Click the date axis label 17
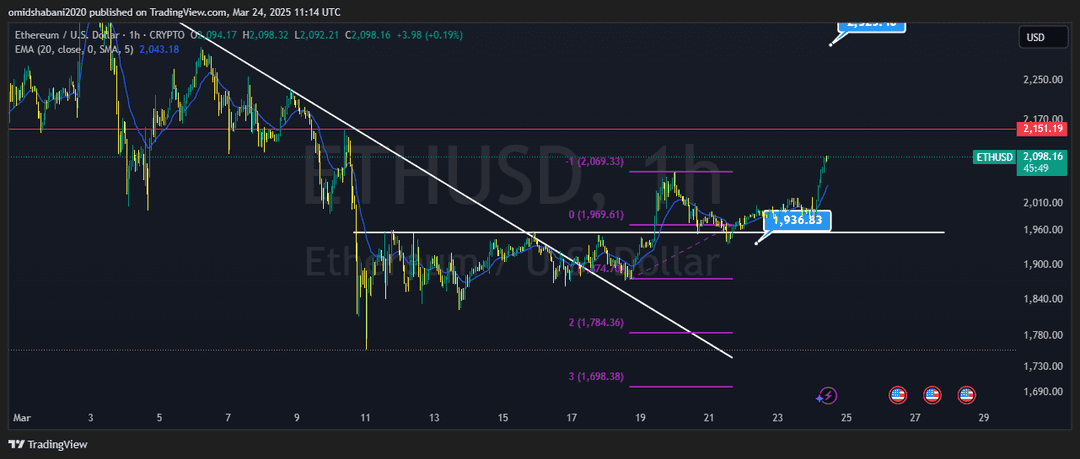Image resolution: width=1080 pixels, height=459 pixels. [571, 418]
